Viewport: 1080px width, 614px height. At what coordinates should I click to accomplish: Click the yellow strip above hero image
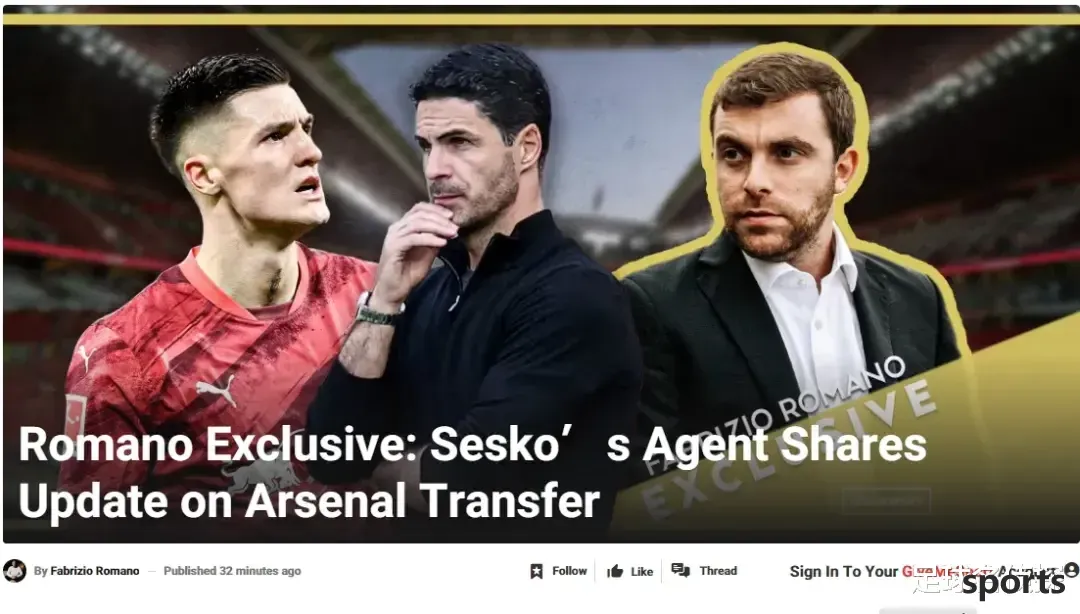[x=541, y=19]
